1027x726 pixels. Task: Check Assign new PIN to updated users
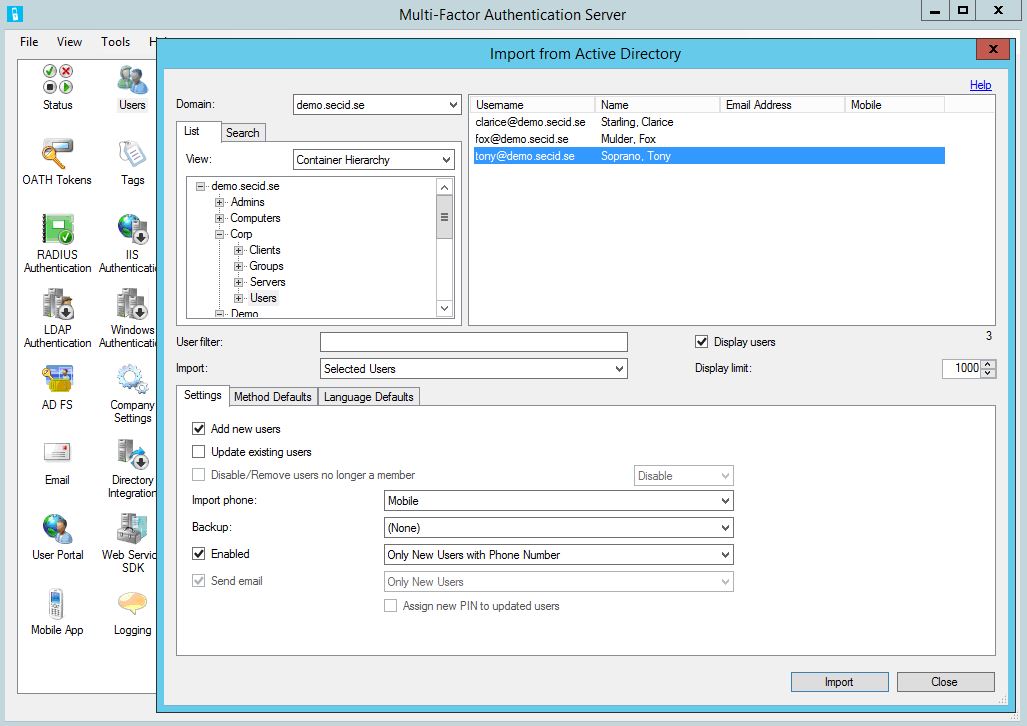pyautogui.click(x=390, y=605)
